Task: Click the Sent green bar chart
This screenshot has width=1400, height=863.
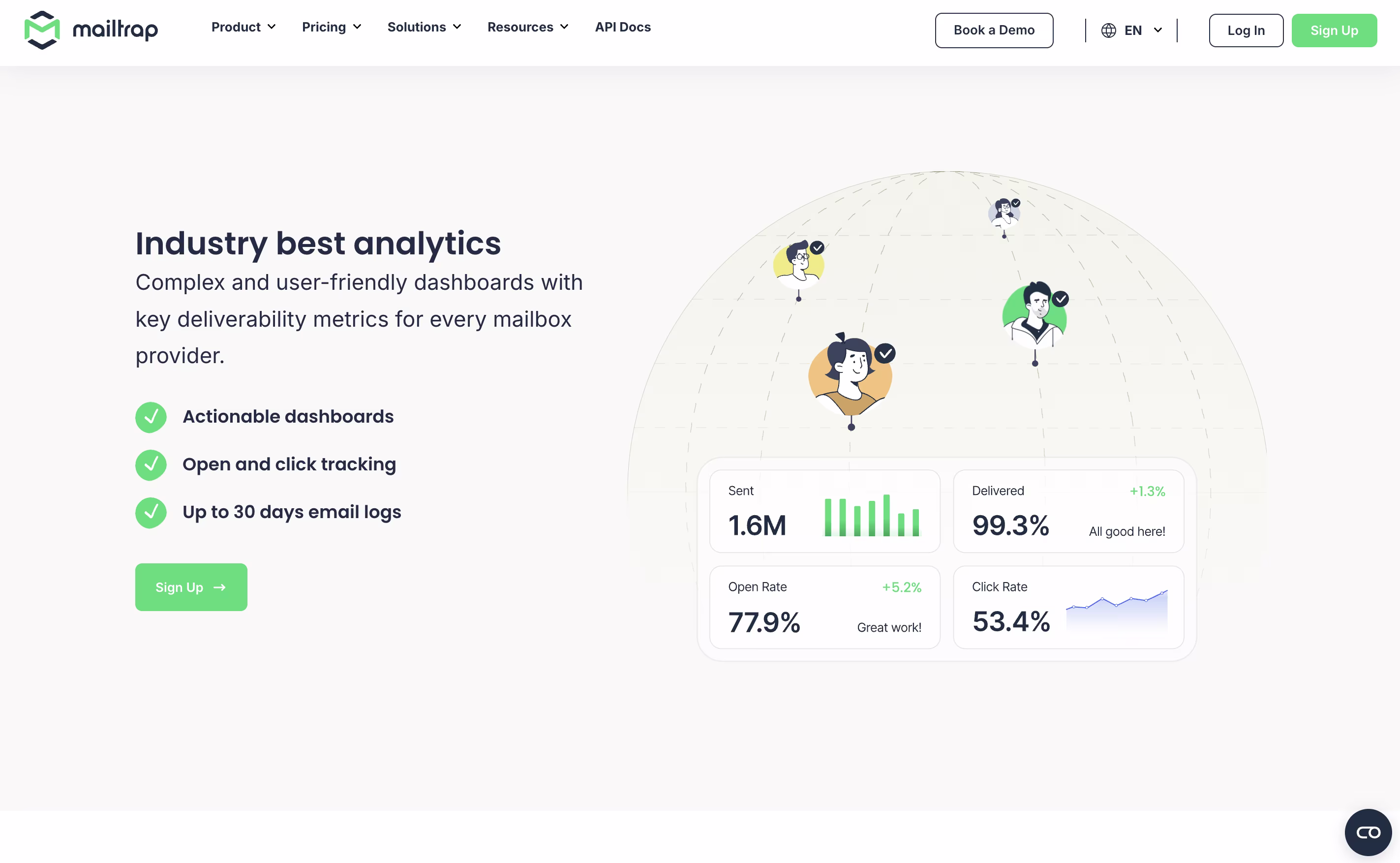Action: (x=872, y=516)
